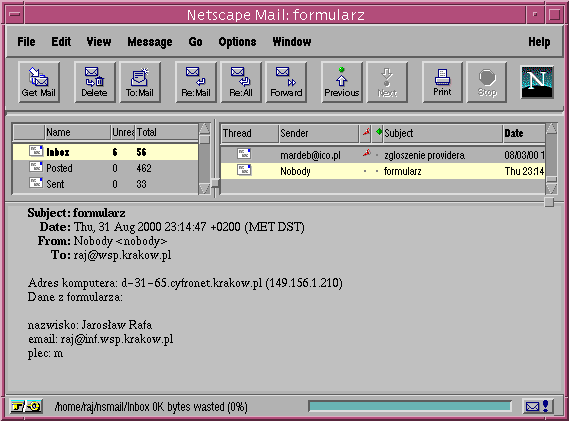Viewport: 569px width, 421px height.
Task: Click the date 08/03/00 in message list
Action: coord(524,155)
